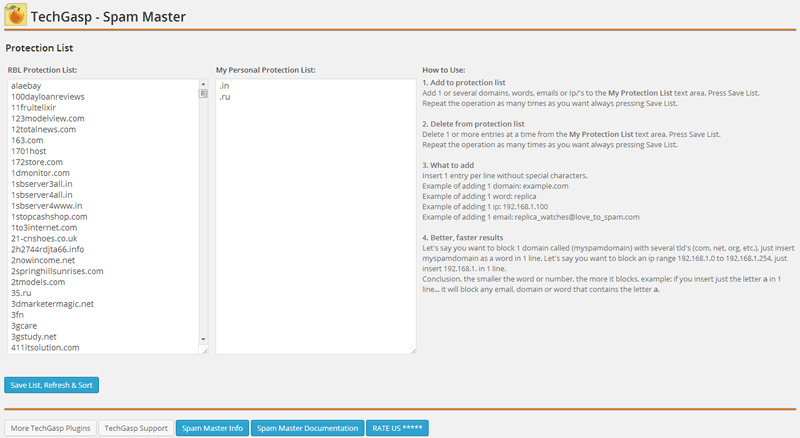Click the RATE US ***** button
800x438 pixels.
tap(397, 428)
